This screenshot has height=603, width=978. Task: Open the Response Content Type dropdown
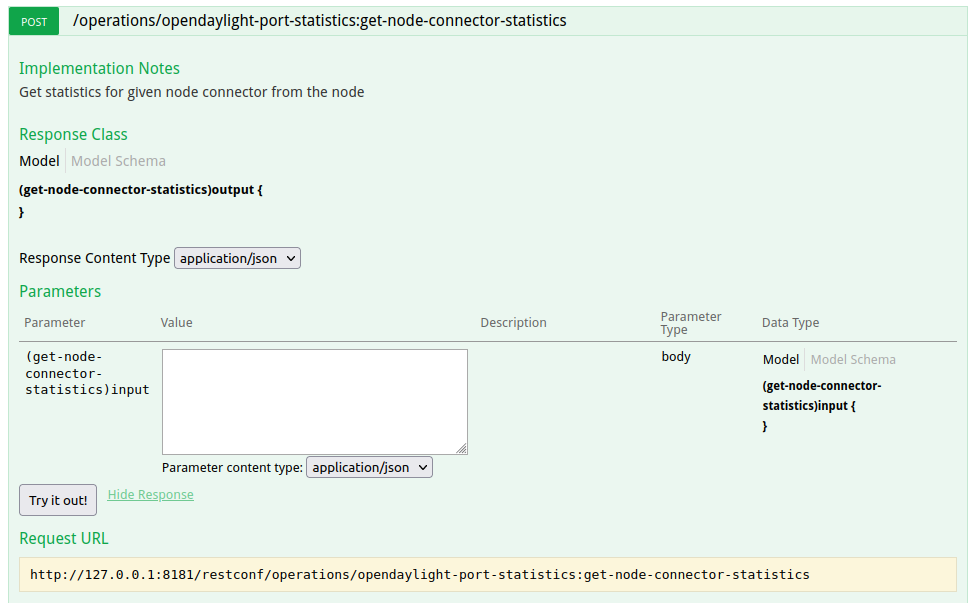click(237, 258)
